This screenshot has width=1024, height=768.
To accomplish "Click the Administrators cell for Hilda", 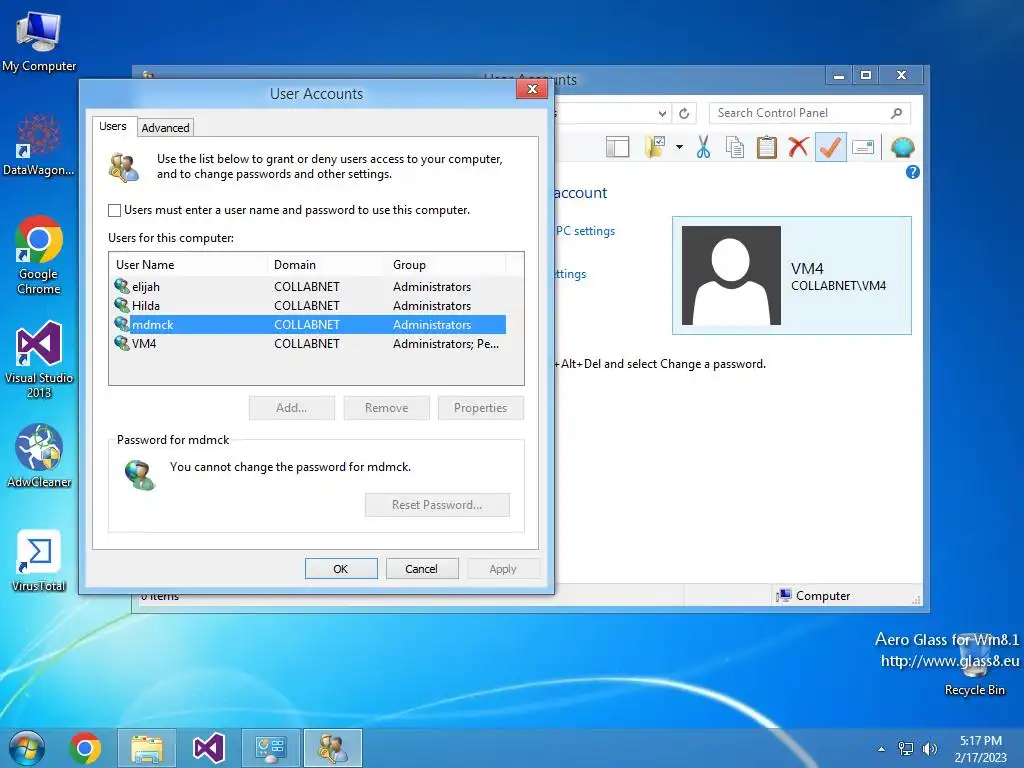I will [432, 306].
